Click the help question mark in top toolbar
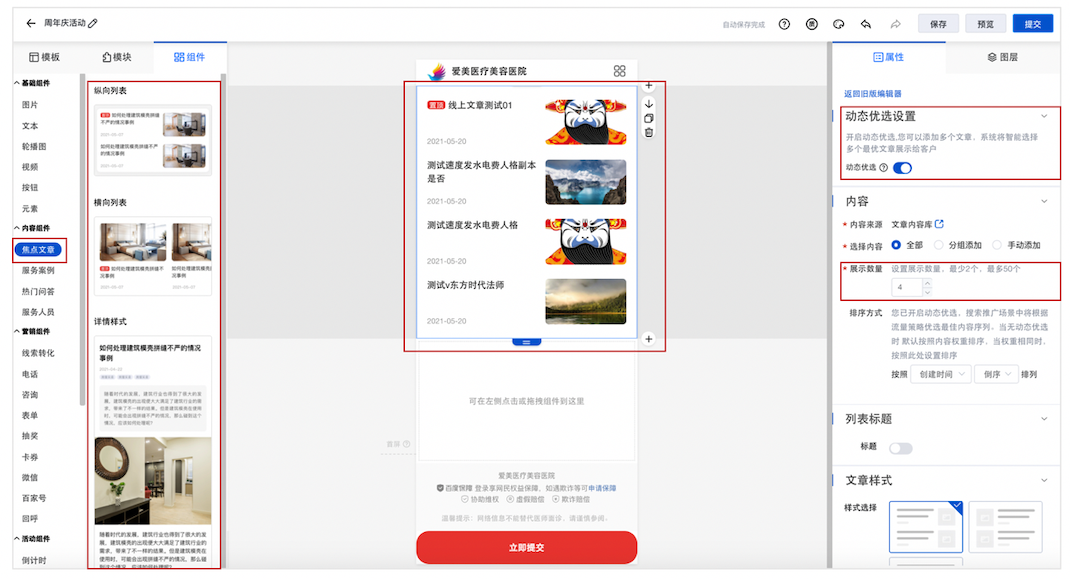Image resolution: width=1070 pixels, height=579 pixels. (x=784, y=24)
